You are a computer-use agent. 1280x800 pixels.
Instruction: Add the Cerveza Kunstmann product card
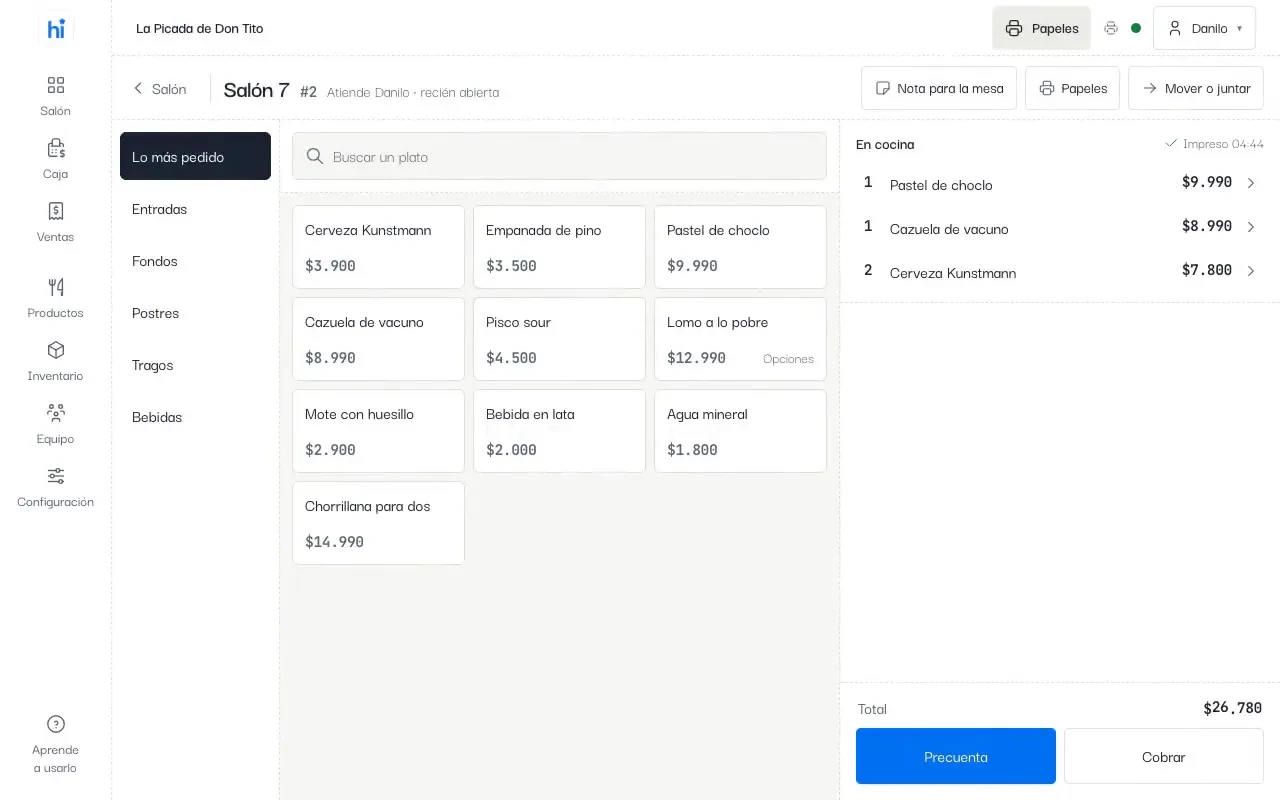[378, 247]
